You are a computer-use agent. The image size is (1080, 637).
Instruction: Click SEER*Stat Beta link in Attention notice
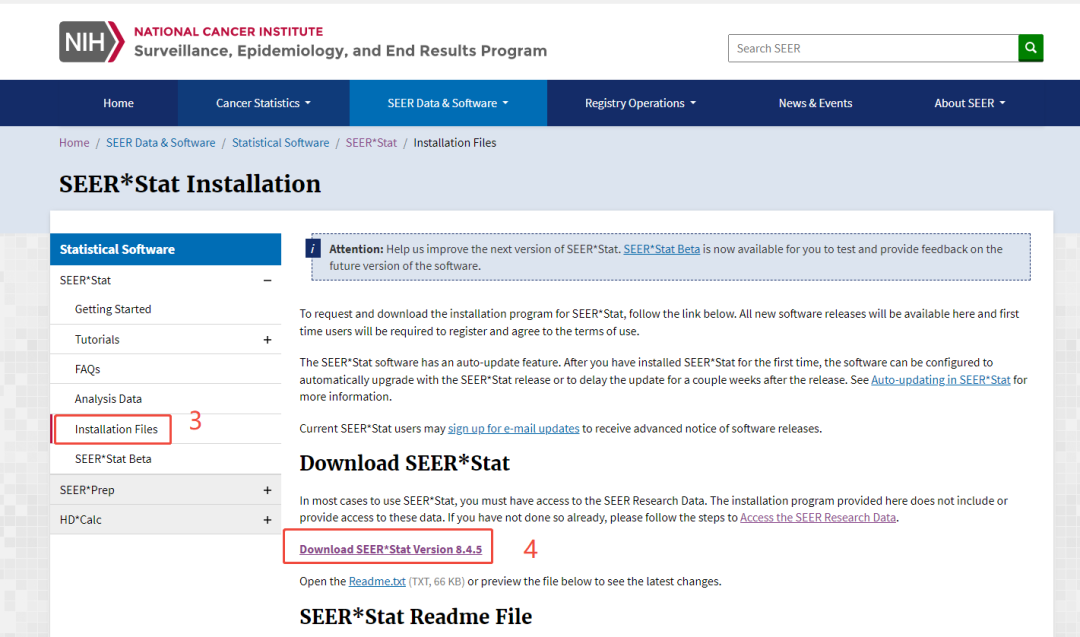661,249
